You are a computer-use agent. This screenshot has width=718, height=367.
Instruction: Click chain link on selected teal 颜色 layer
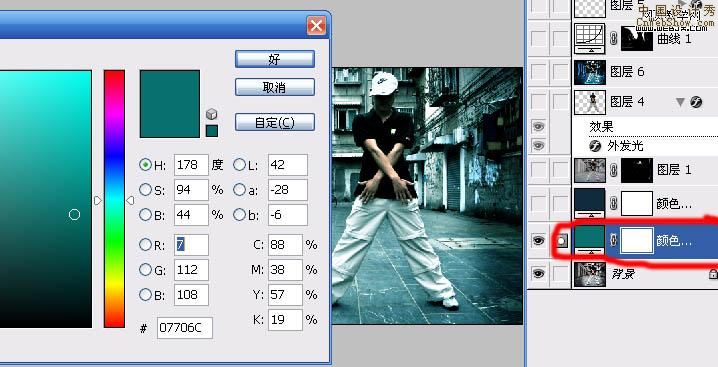click(614, 240)
